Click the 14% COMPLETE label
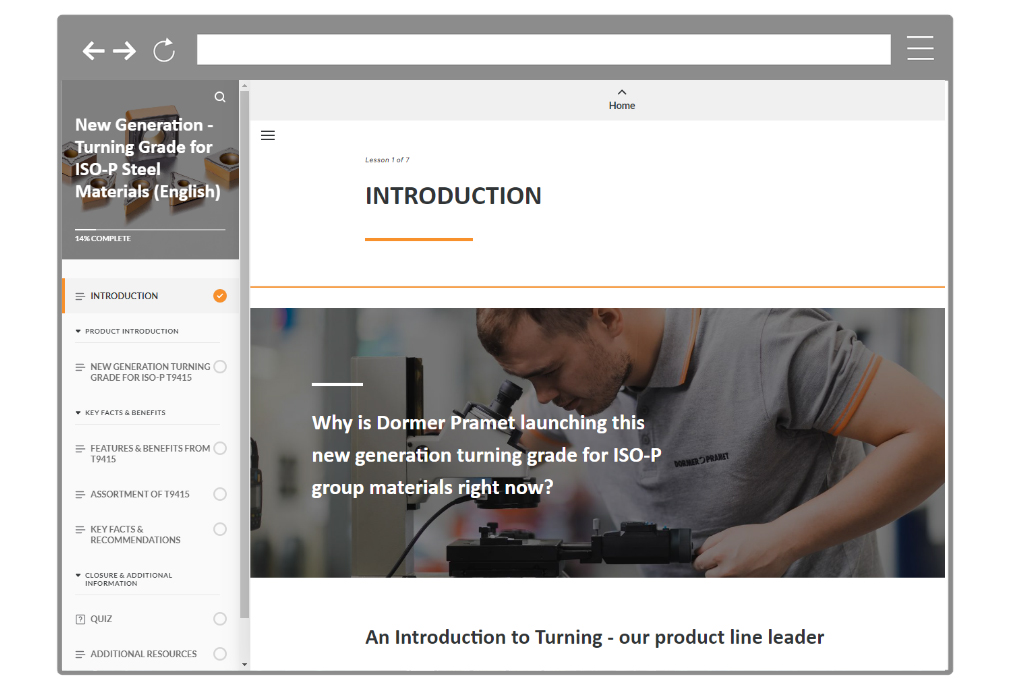1035x690 pixels. pyautogui.click(x=103, y=238)
